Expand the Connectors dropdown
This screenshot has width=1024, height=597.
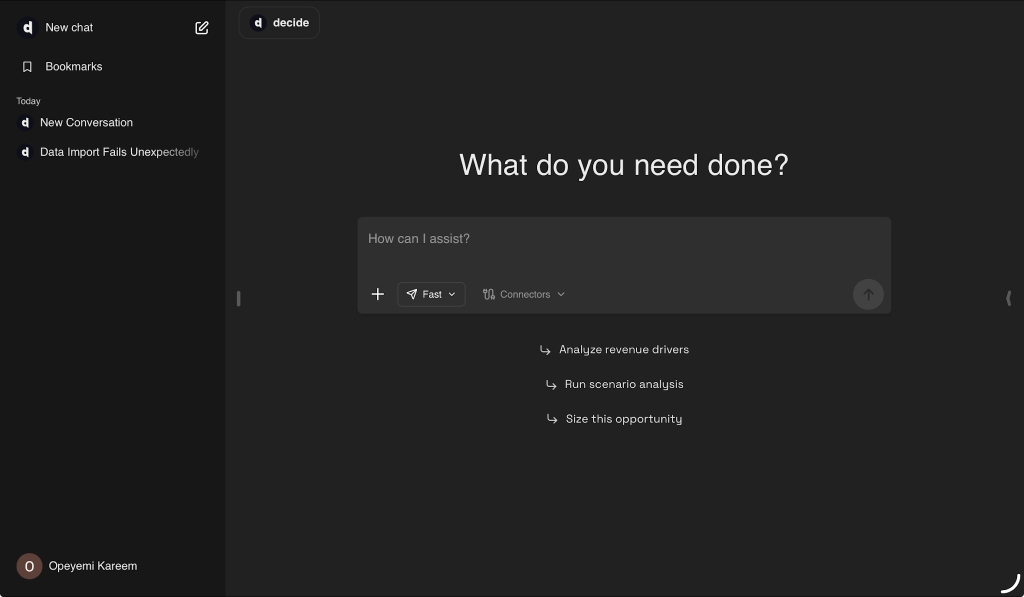pyautogui.click(x=524, y=294)
